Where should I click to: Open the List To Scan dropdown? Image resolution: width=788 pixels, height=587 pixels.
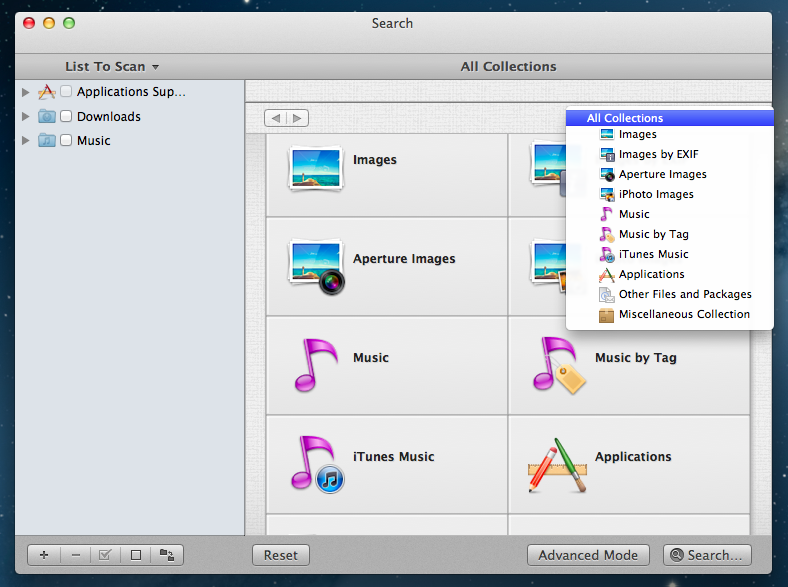(112, 67)
